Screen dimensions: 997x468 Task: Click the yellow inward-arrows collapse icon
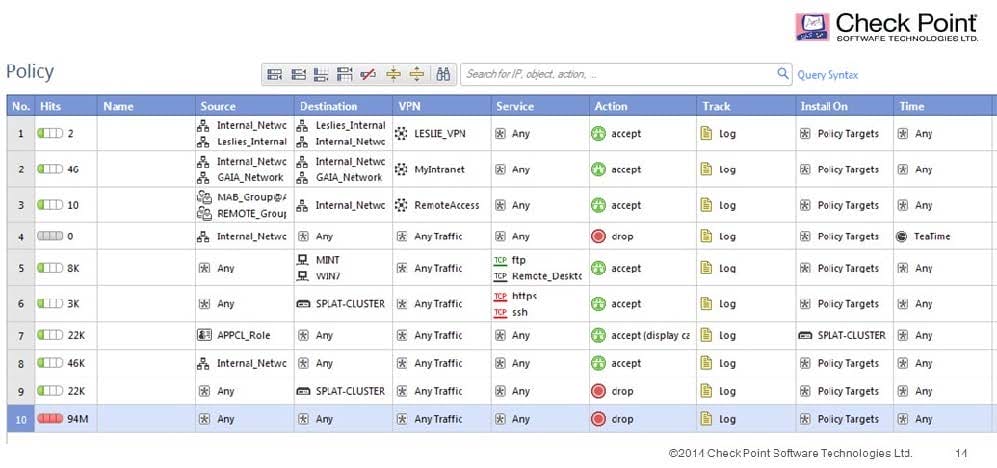pos(394,74)
